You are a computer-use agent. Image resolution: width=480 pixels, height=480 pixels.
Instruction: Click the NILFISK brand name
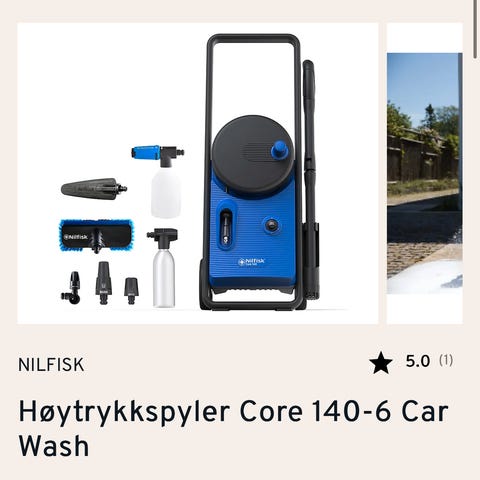coord(51,365)
